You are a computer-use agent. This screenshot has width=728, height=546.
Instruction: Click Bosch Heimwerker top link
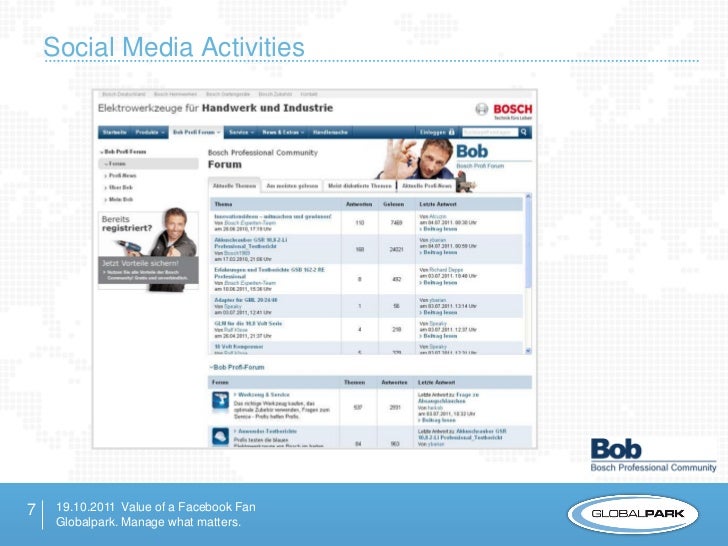(176, 94)
